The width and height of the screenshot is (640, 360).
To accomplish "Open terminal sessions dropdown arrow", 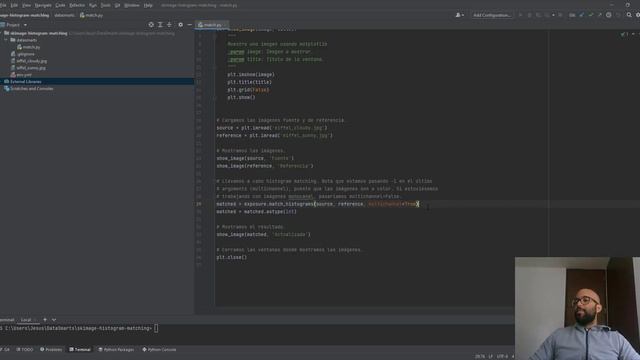I will (x=54, y=320).
